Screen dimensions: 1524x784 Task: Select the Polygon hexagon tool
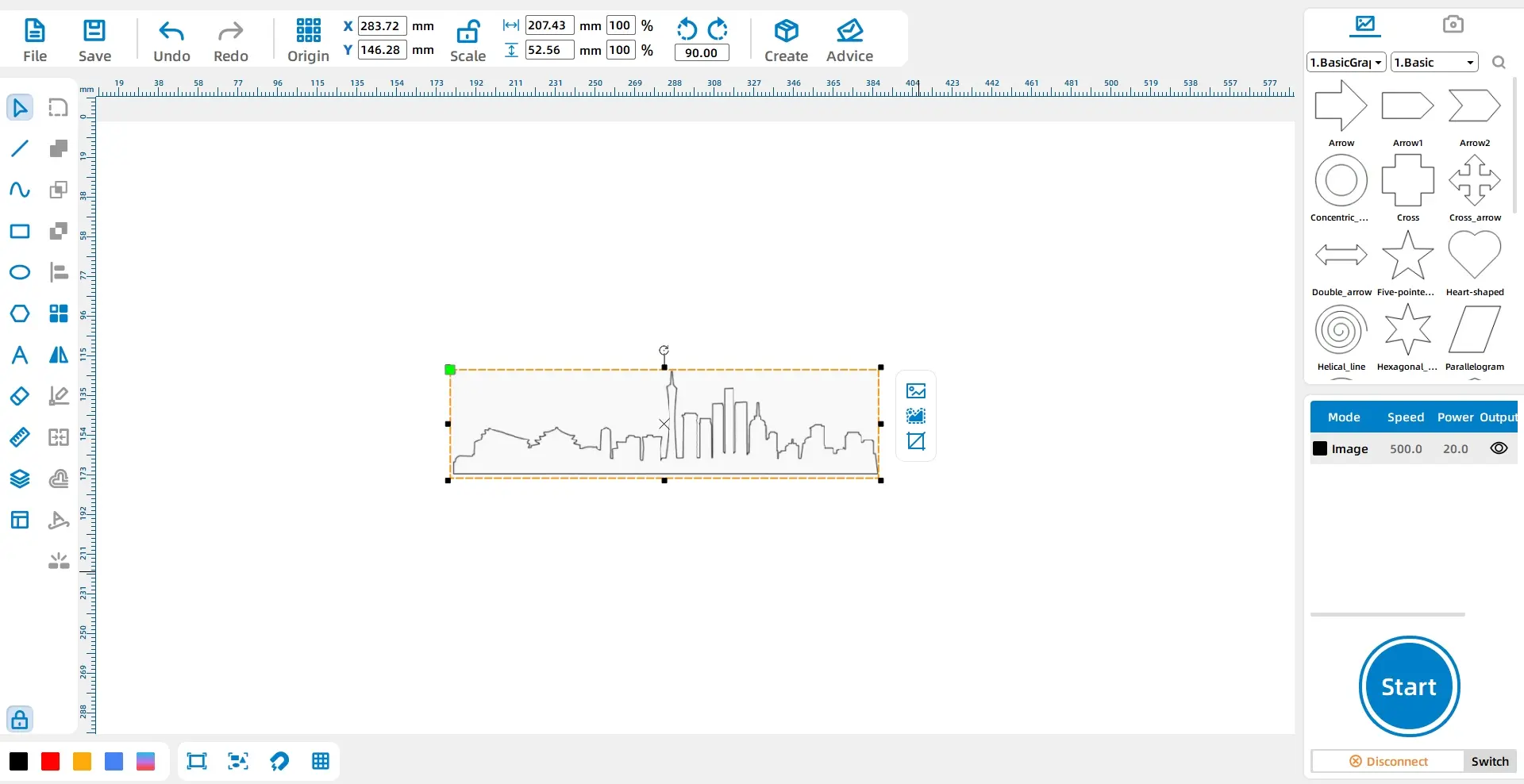[x=20, y=313]
